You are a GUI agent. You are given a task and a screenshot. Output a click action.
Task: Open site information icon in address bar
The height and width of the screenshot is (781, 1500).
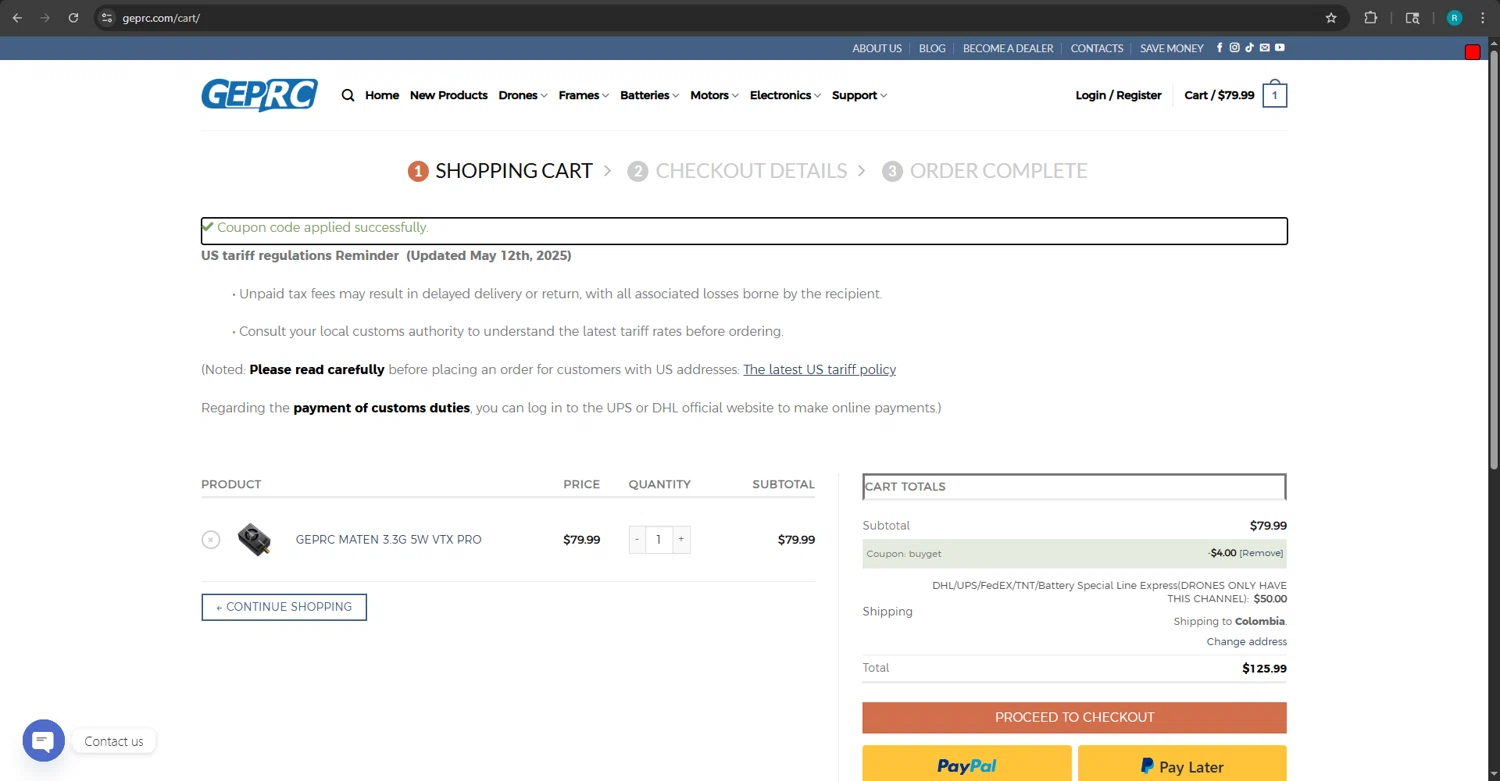coord(107,18)
